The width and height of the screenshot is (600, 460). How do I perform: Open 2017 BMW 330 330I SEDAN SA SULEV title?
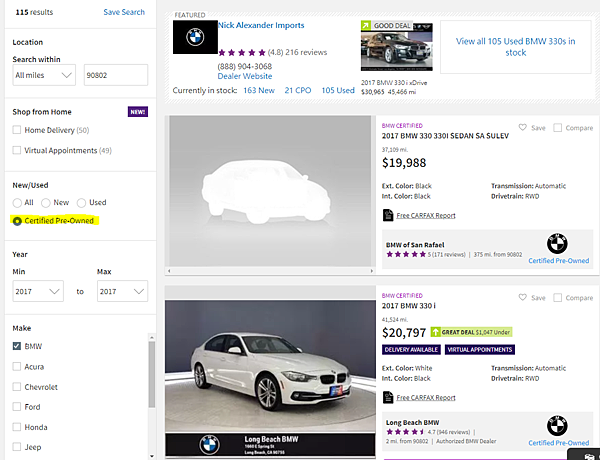(445, 136)
